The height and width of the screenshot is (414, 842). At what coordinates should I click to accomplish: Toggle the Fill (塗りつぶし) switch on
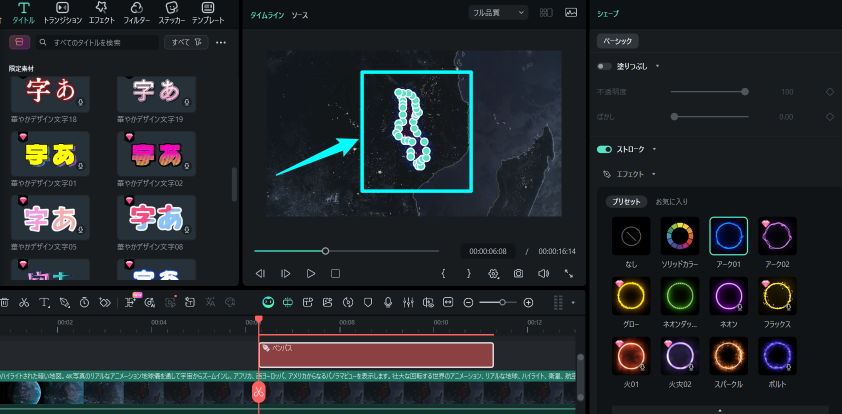click(x=604, y=66)
